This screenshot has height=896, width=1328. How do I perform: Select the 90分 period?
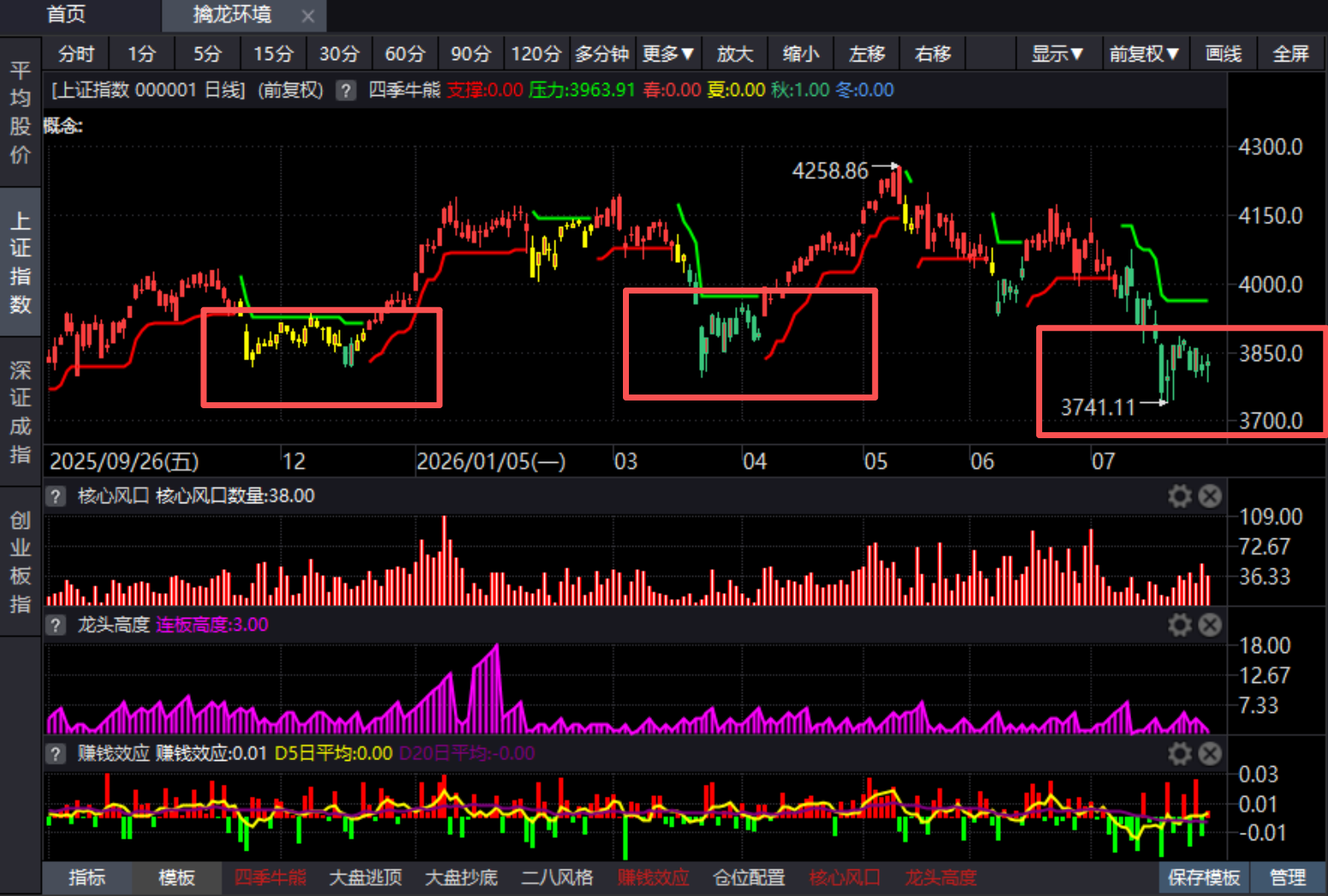471,54
